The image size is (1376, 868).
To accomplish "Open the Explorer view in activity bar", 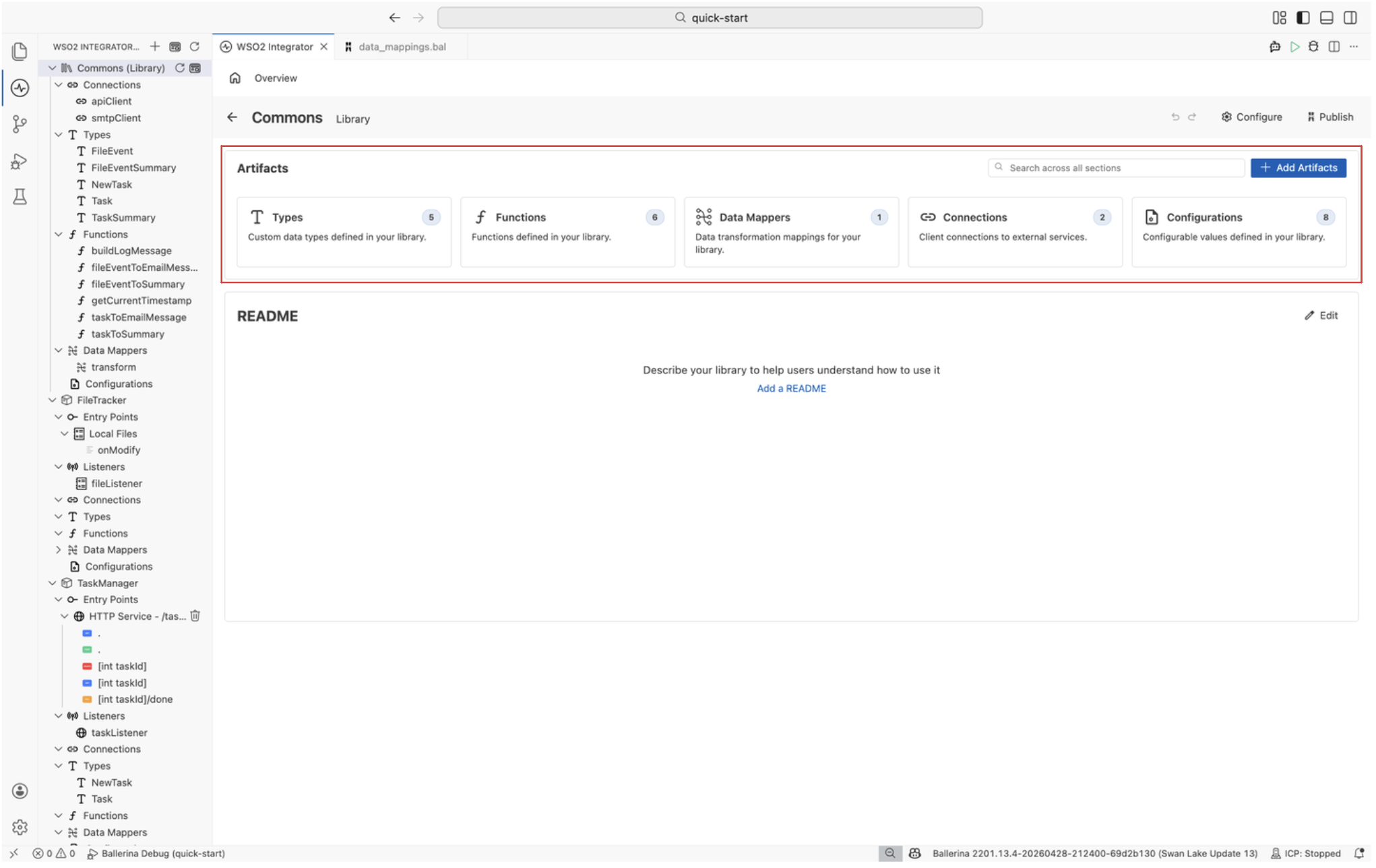I will click(x=20, y=51).
